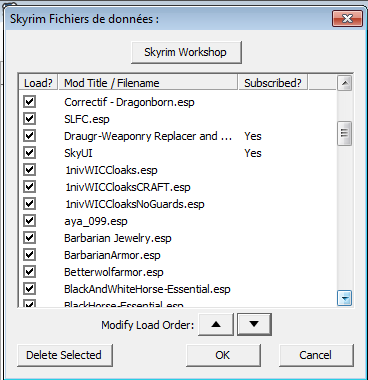Toggle Draugr-Weaponry Replacer load checkbox

(30, 135)
